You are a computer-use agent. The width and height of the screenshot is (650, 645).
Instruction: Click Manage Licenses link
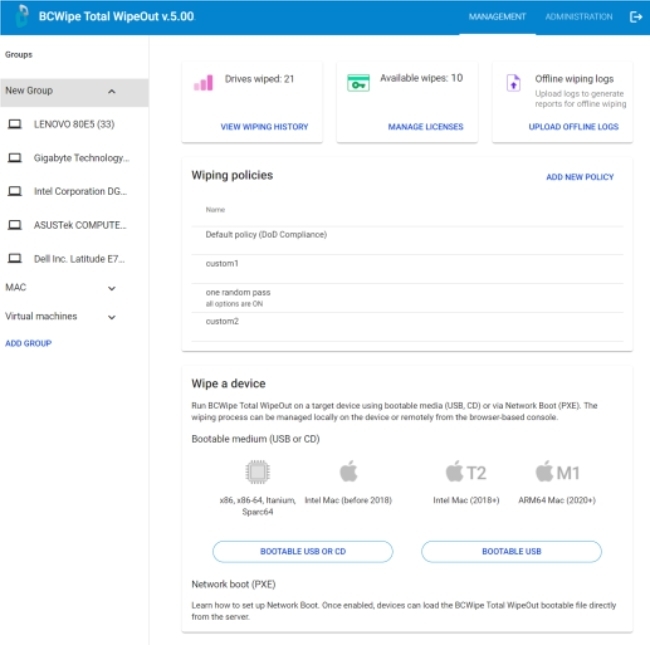coord(425,127)
